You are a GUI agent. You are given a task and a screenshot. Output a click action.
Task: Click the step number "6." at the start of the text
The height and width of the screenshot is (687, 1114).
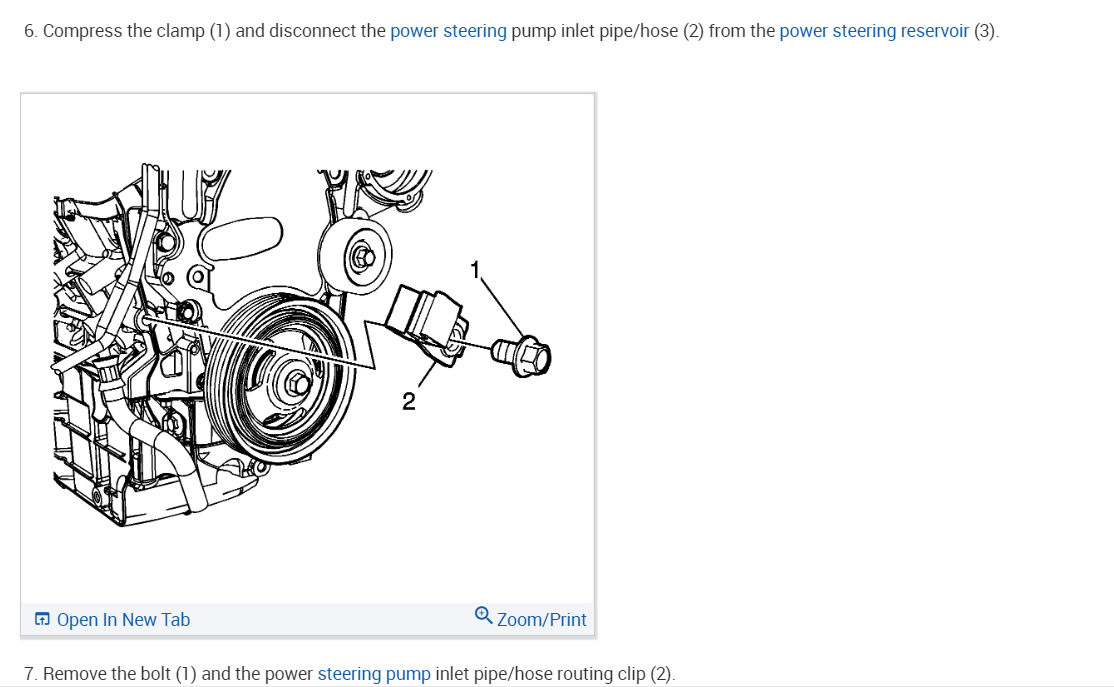(31, 31)
